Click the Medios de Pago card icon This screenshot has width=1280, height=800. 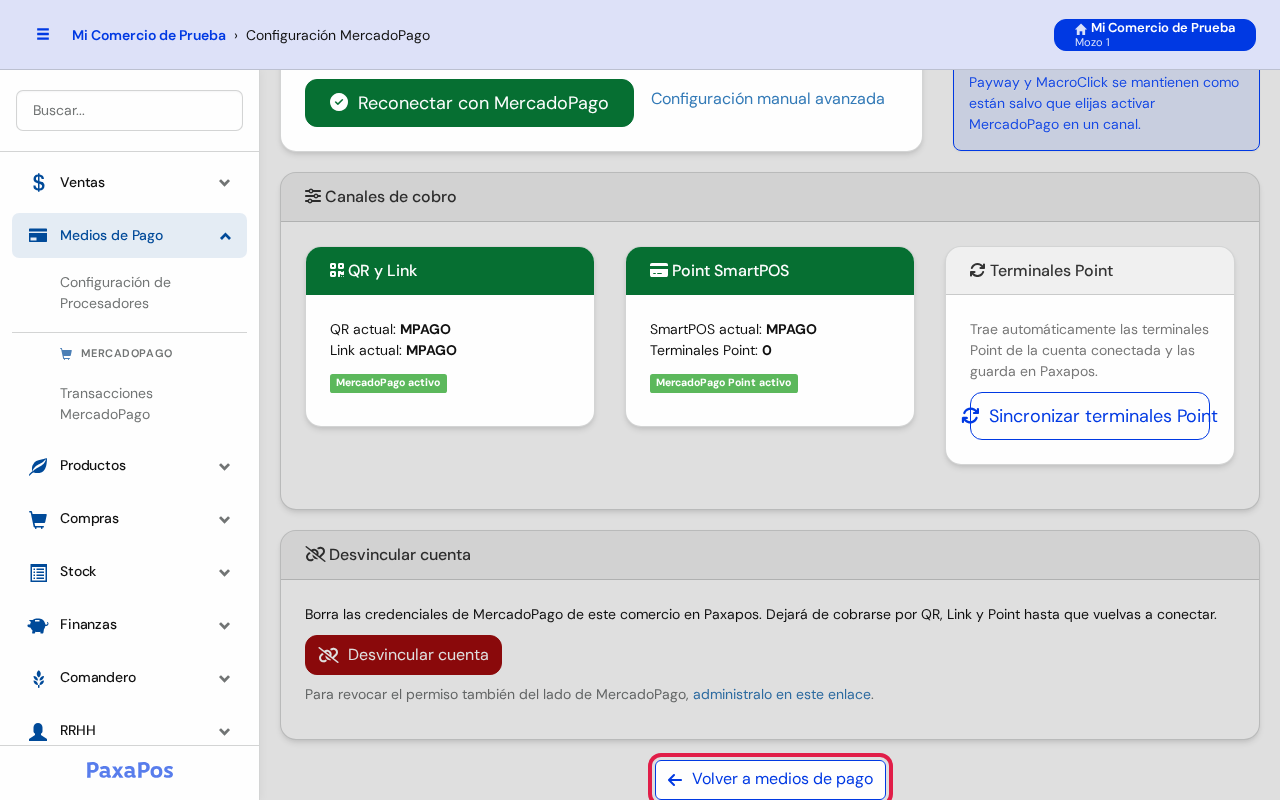click(x=38, y=236)
